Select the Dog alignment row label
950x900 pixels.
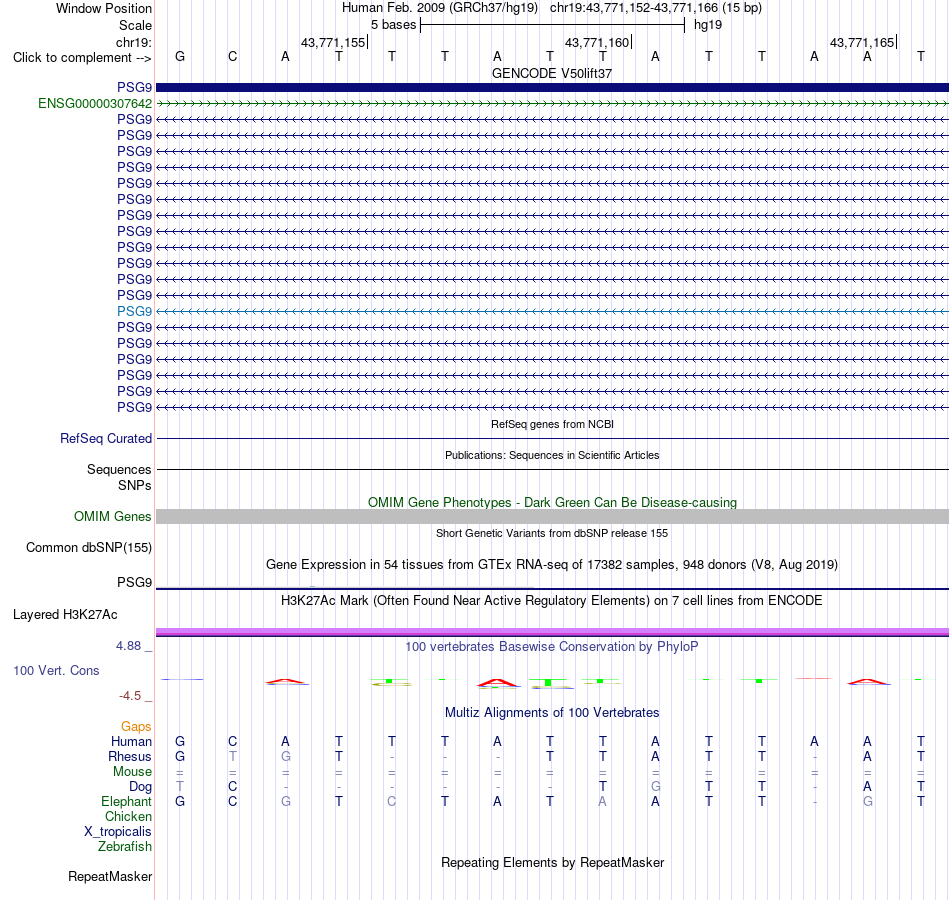pos(140,787)
